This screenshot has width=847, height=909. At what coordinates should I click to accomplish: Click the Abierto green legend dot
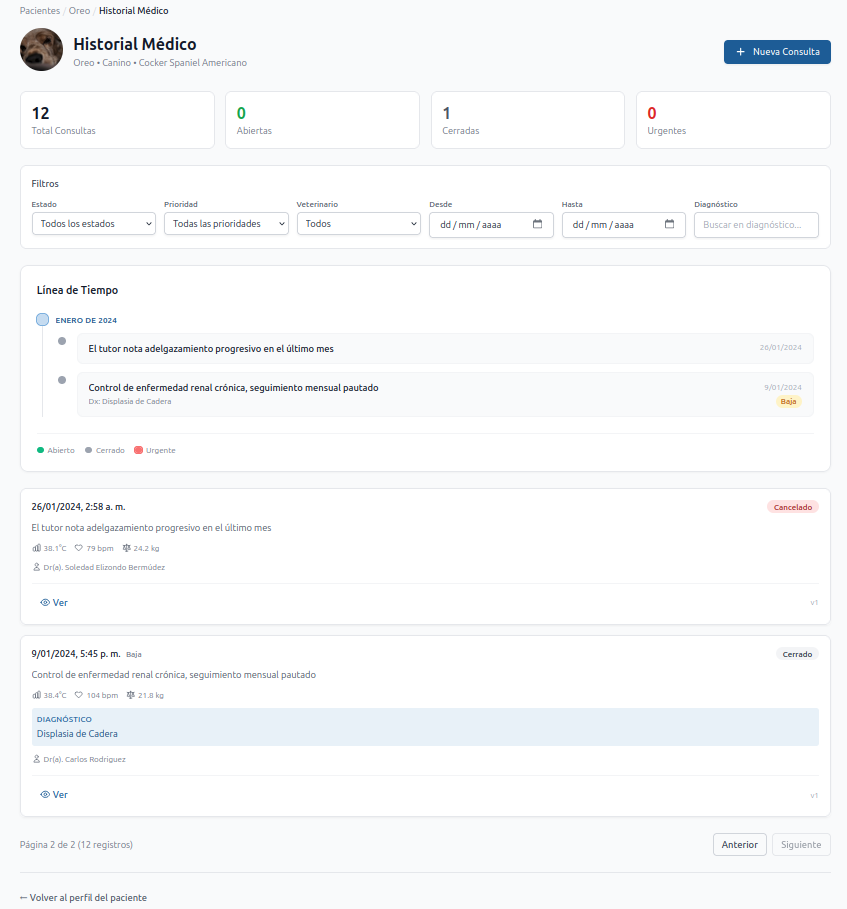click(x=41, y=450)
